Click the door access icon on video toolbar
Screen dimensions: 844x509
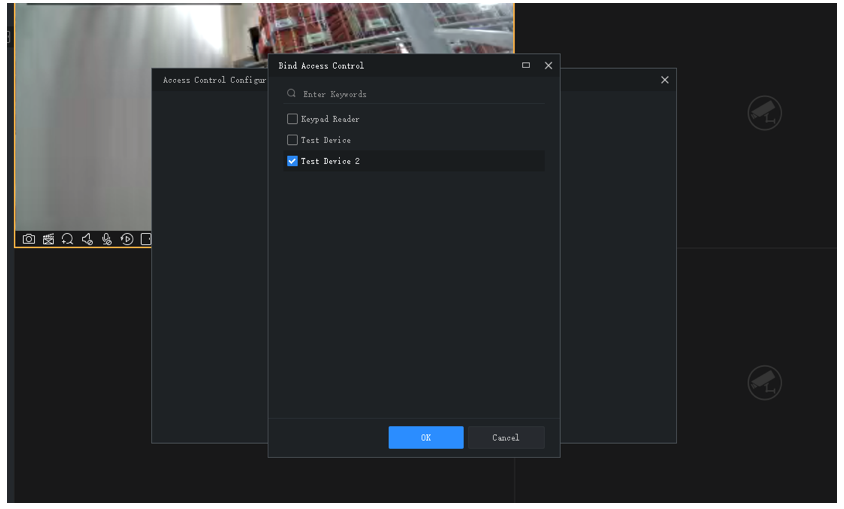[x=146, y=239]
